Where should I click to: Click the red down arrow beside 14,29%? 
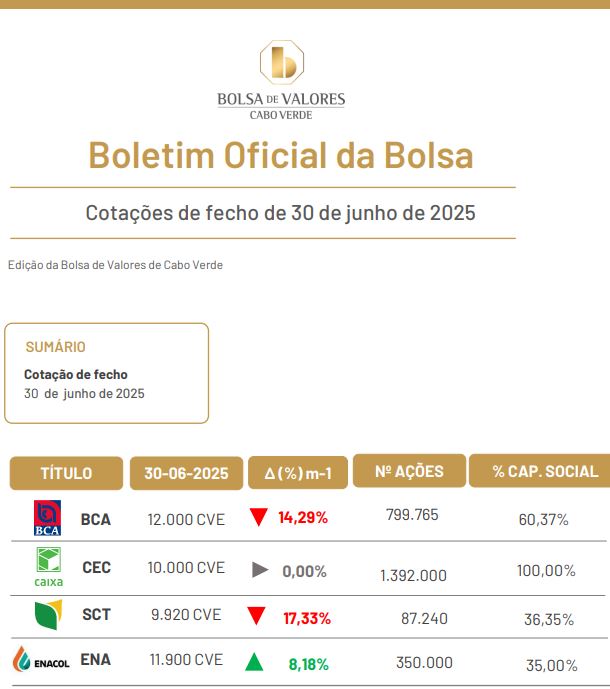[258, 517]
